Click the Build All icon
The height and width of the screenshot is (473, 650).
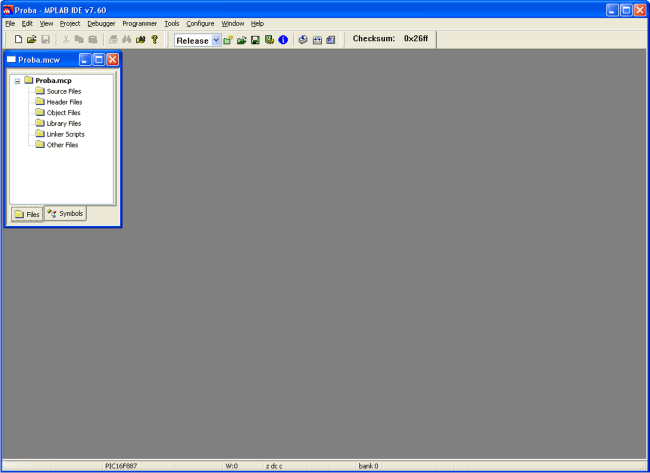pos(317,40)
